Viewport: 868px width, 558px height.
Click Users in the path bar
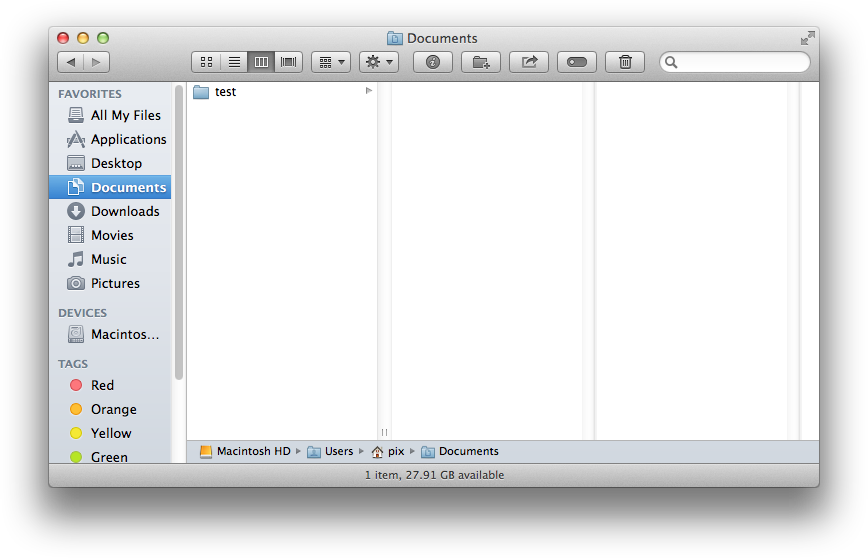pos(338,452)
